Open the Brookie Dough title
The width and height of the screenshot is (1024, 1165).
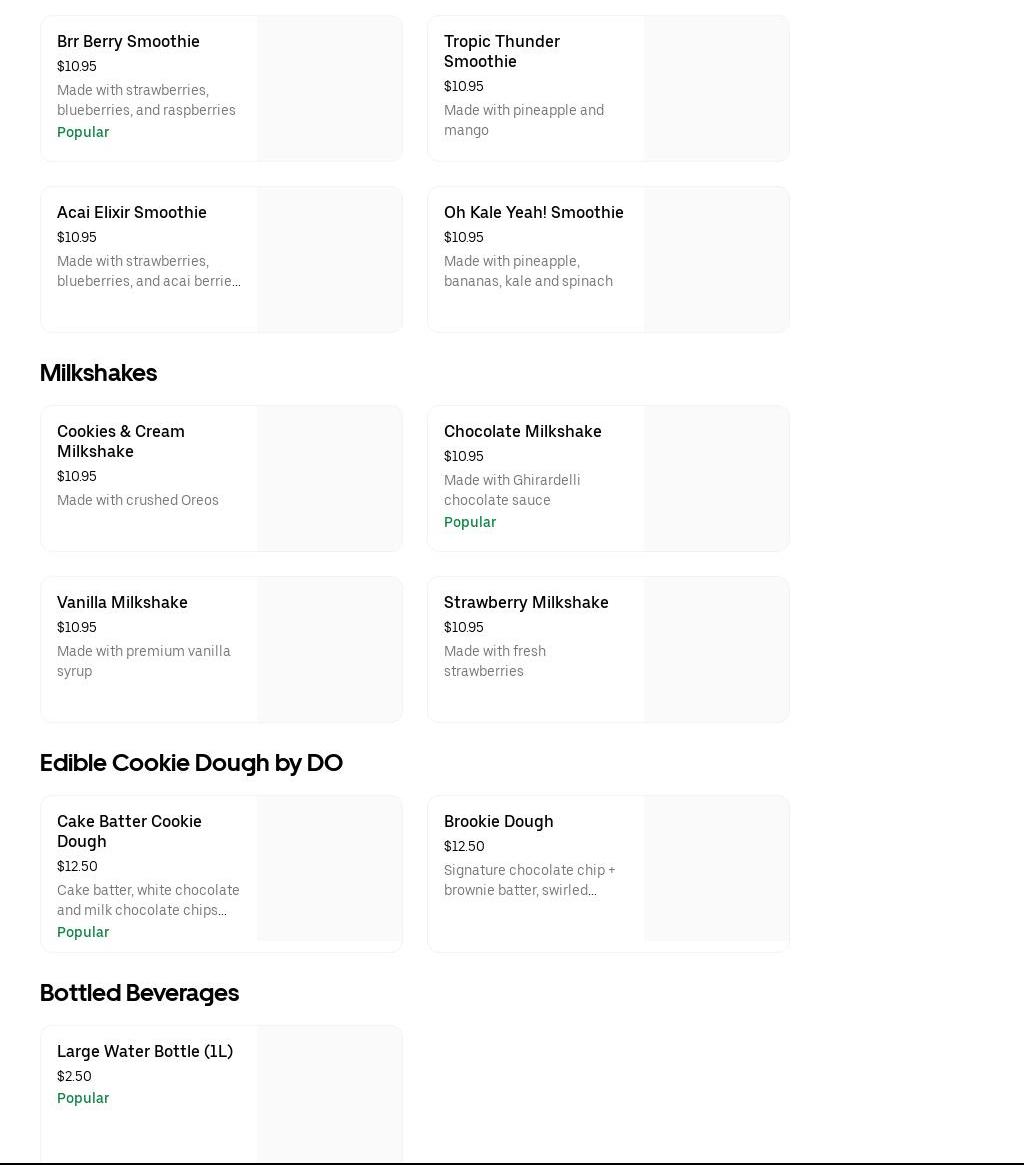coord(498,822)
